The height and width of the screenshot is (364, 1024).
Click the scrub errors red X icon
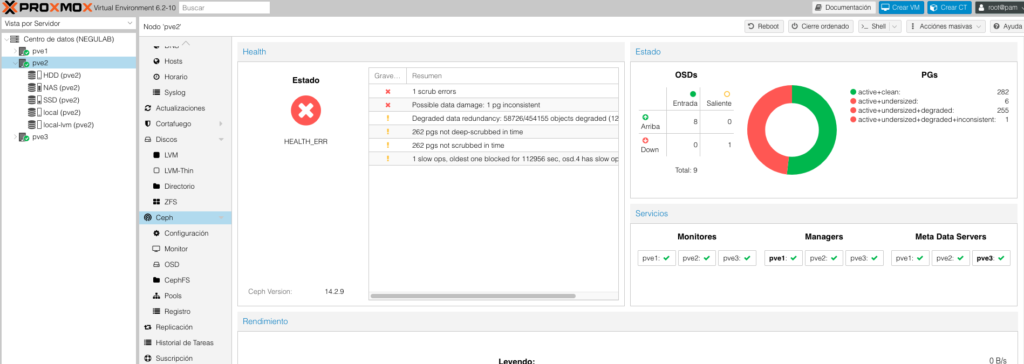click(x=387, y=91)
